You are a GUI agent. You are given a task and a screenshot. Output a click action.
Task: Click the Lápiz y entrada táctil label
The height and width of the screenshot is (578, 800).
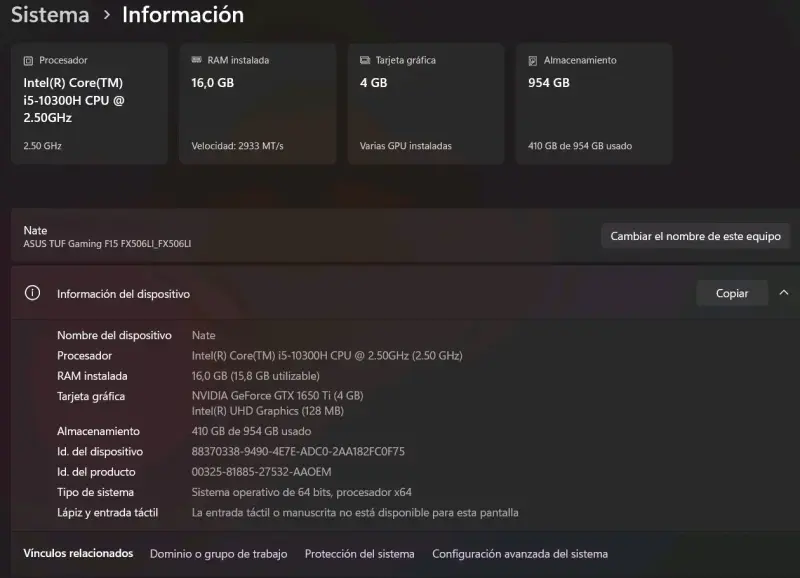click(x=108, y=513)
